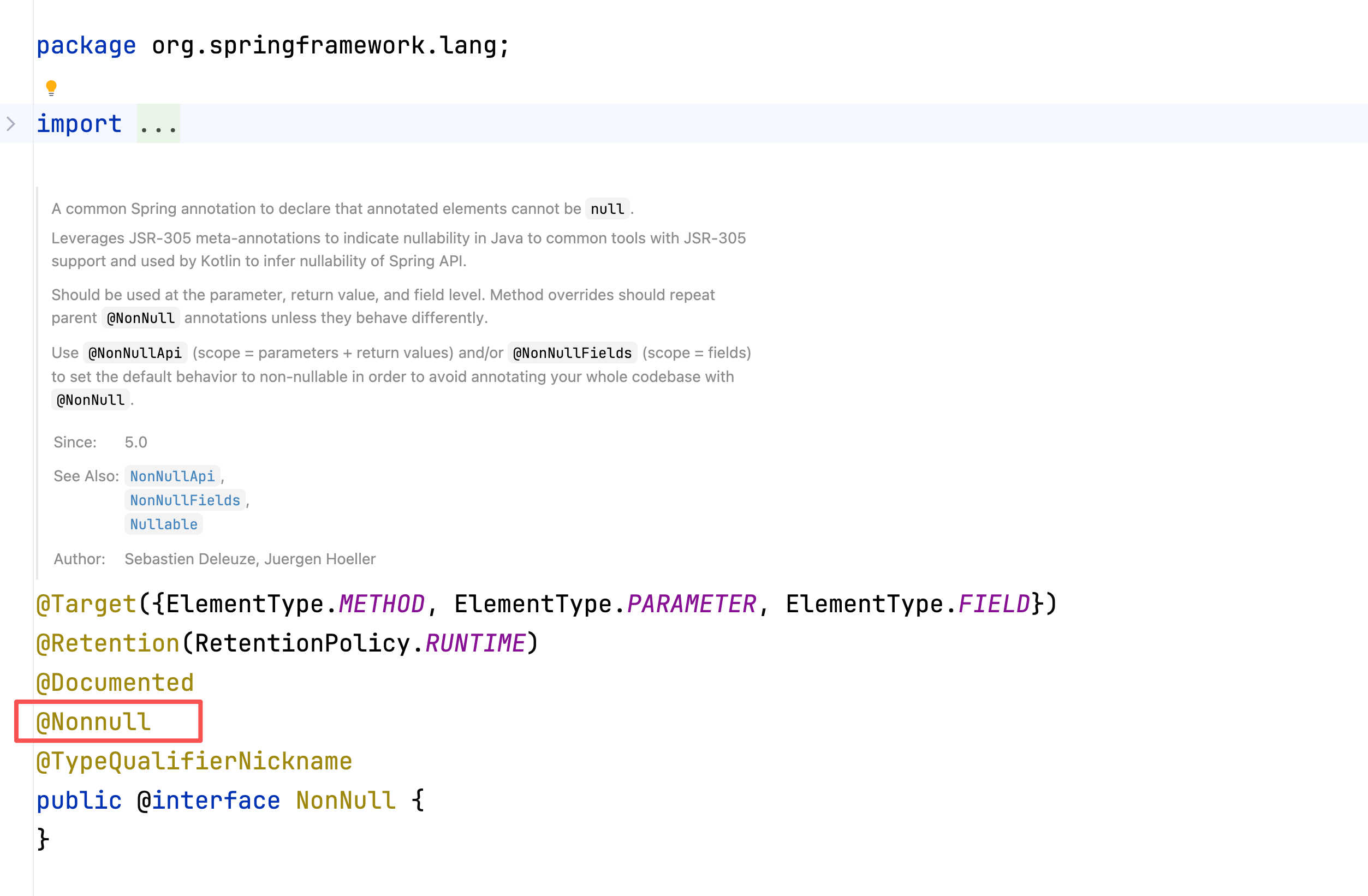Click the @interface keyword
Image resolution: width=1368 pixels, height=896 pixels.
pos(209,800)
